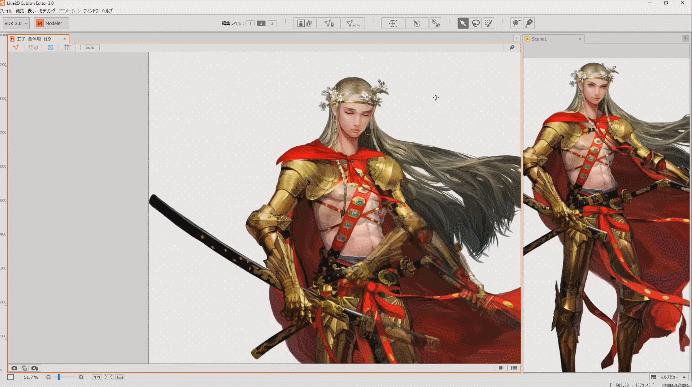Image resolution: width=692 pixels, height=387 pixels.
Task: Click the zoom out magnifier icon
Action: pos(49,377)
